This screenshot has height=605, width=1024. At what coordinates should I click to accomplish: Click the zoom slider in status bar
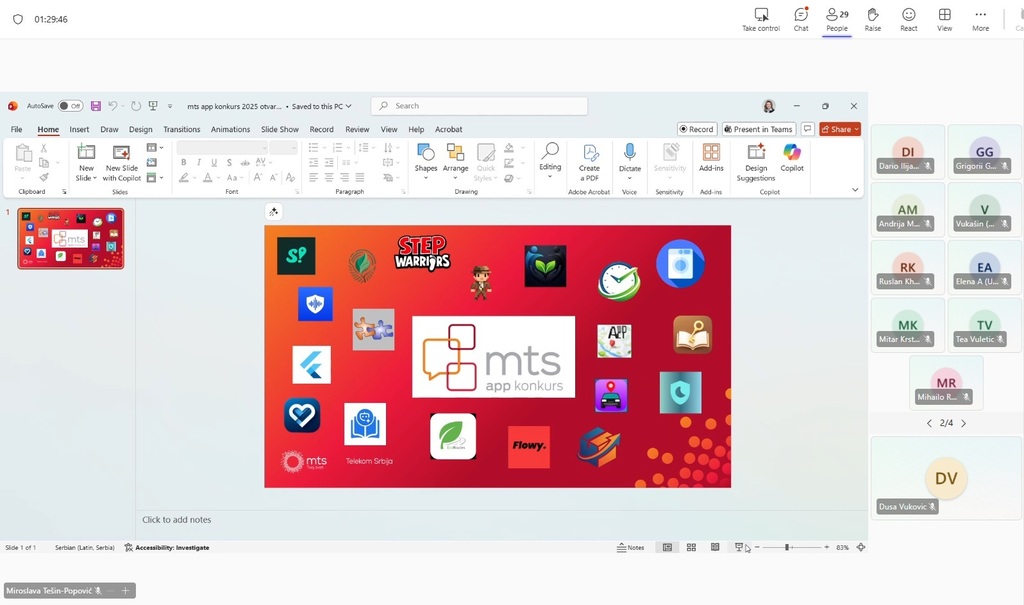789,548
